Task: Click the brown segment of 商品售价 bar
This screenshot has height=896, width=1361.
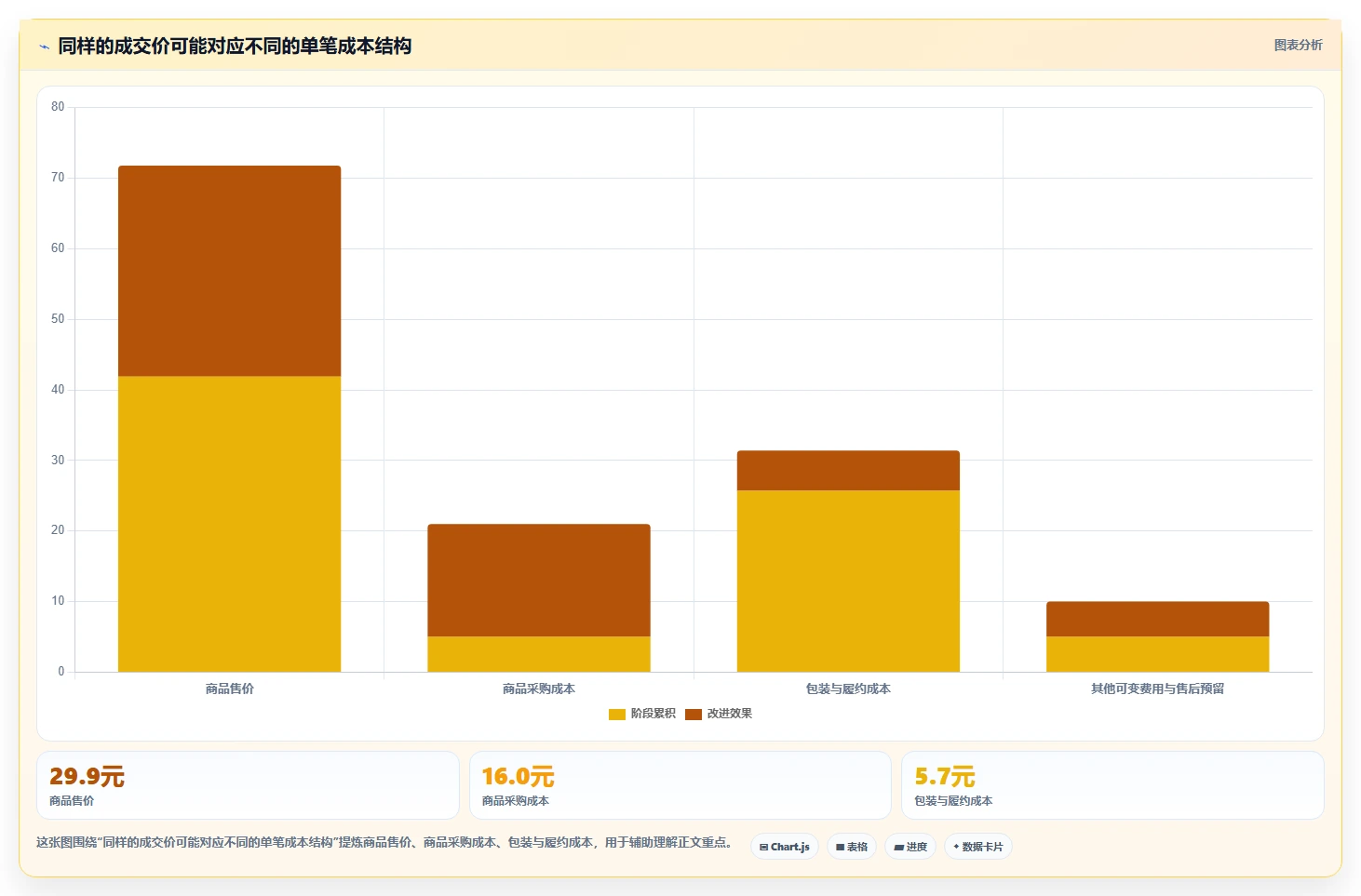Action: [x=229, y=271]
